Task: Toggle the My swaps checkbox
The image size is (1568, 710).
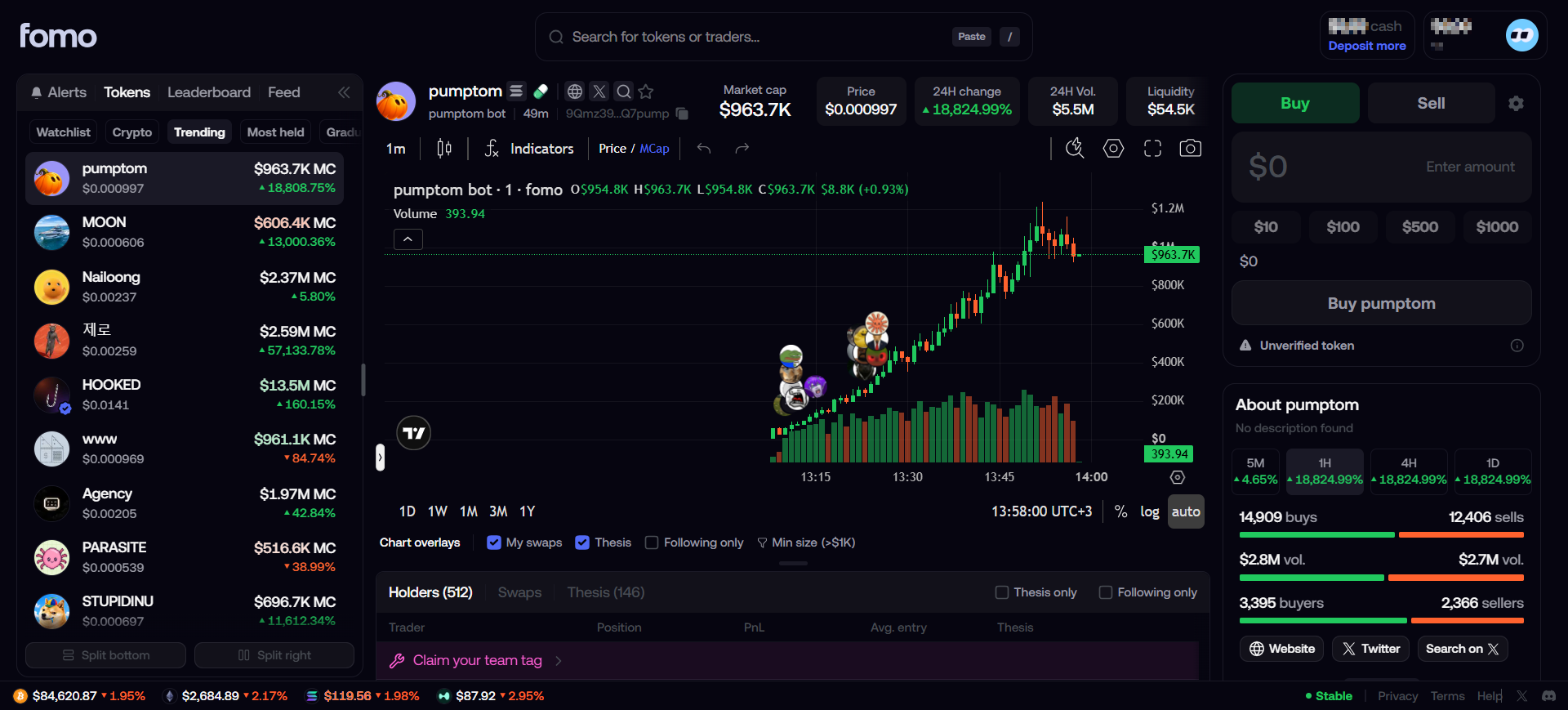Action: click(x=493, y=543)
